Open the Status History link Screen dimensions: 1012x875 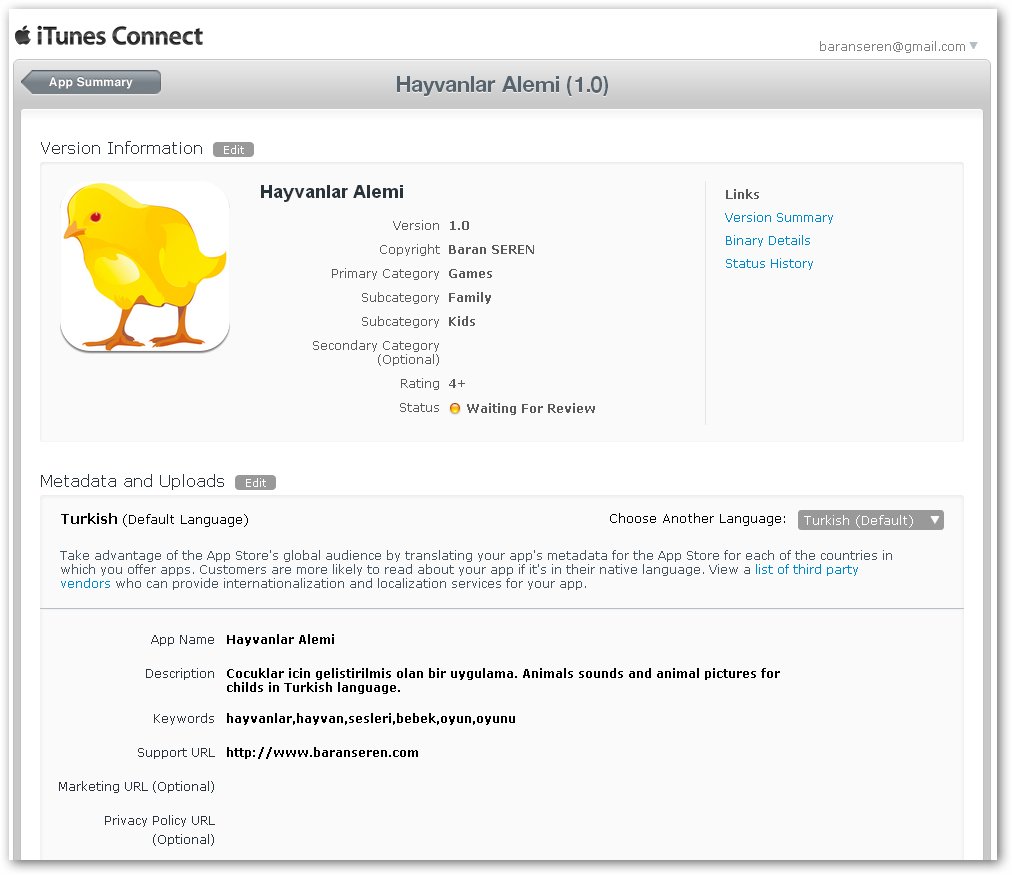(769, 263)
